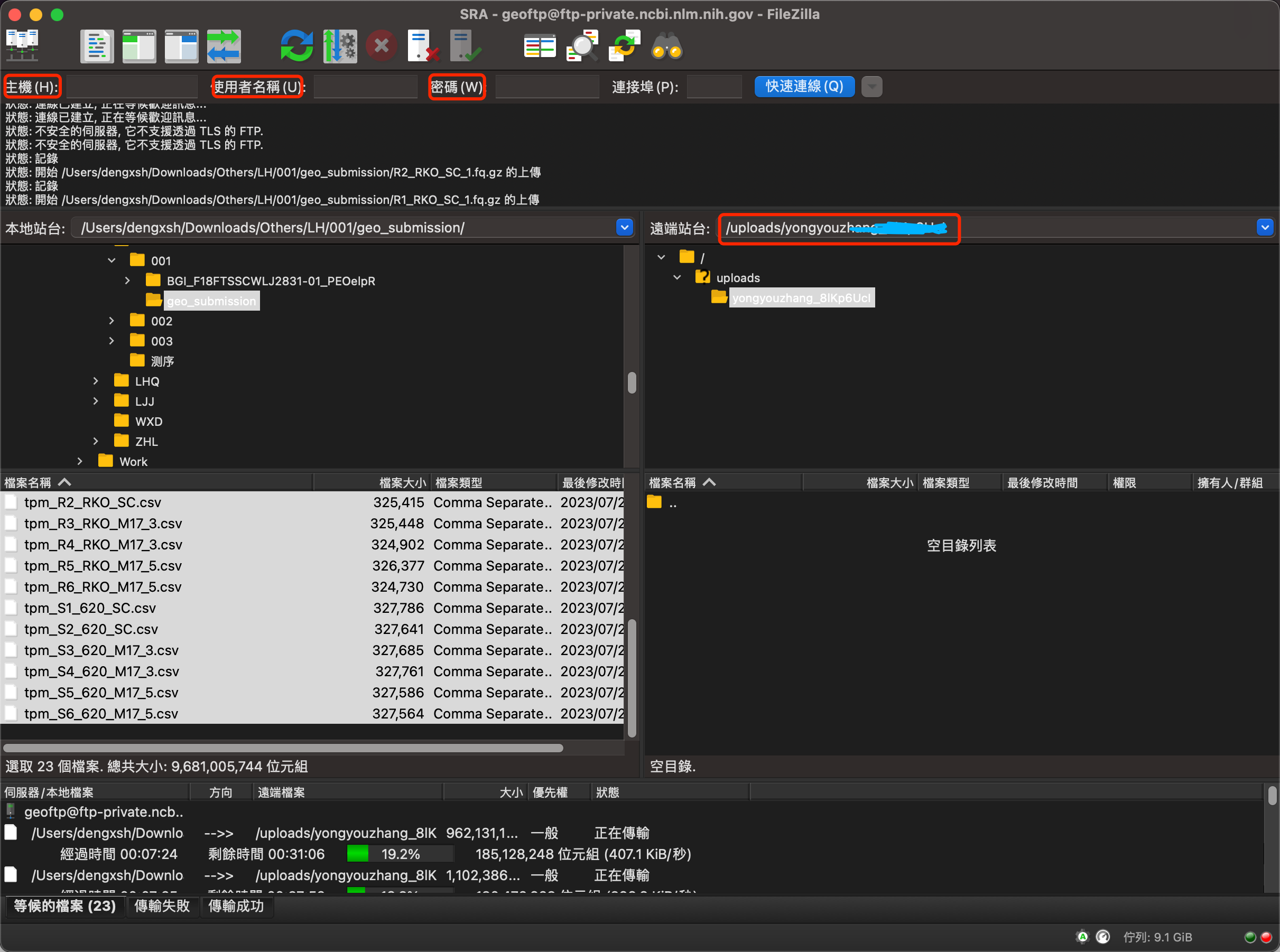Toggle local directory tree display icon
Screen dimensions: 1280x952
click(139, 45)
